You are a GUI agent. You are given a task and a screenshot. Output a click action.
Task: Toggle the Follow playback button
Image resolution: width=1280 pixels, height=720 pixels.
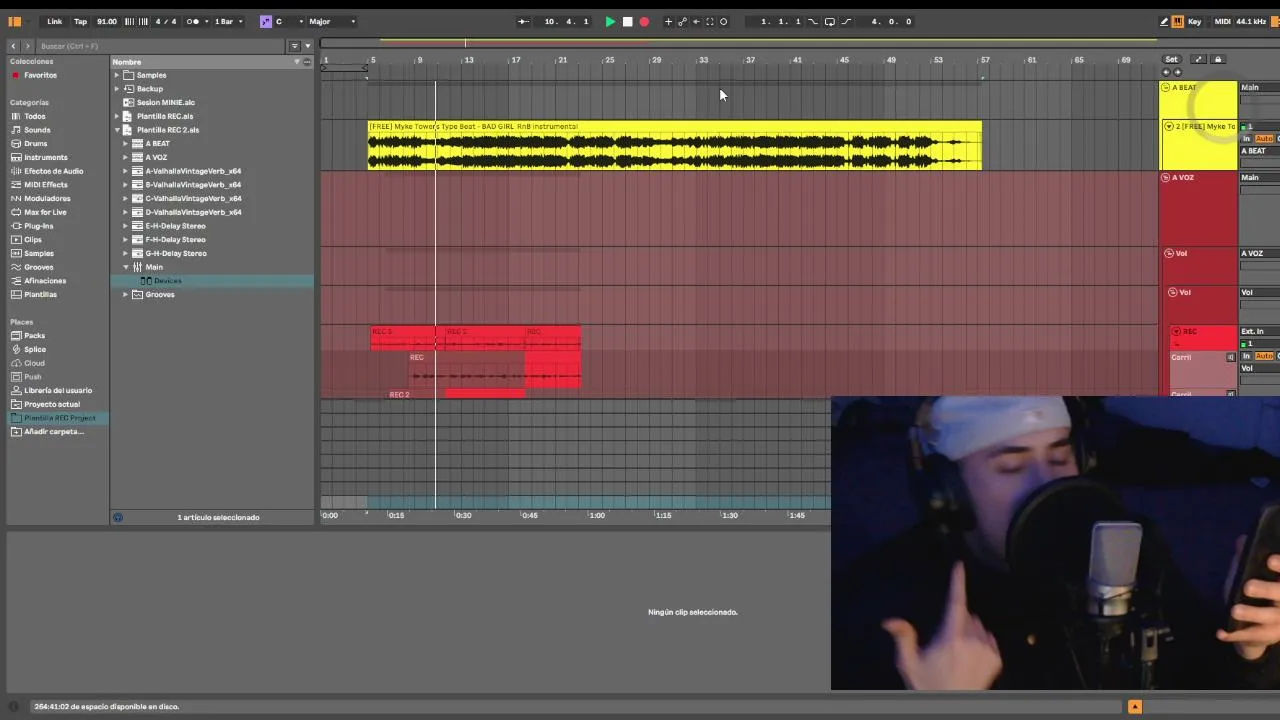pos(522,21)
